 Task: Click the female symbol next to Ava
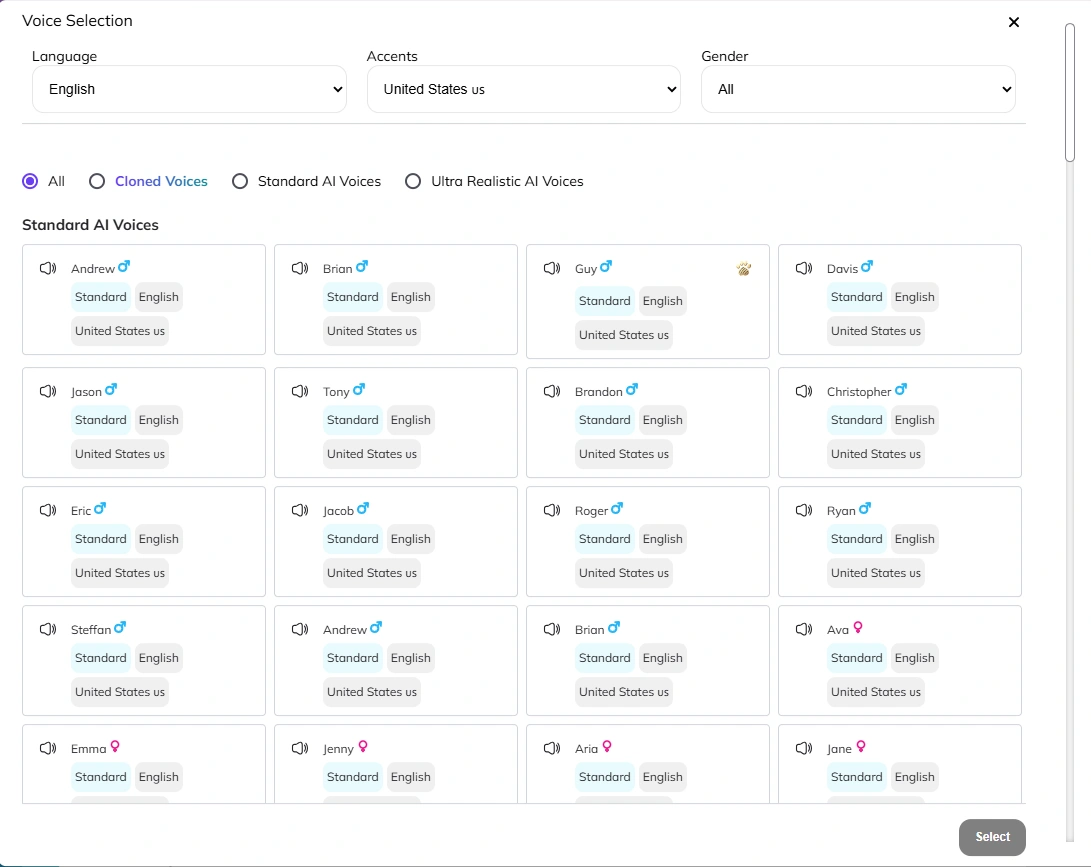tap(858, 628)
